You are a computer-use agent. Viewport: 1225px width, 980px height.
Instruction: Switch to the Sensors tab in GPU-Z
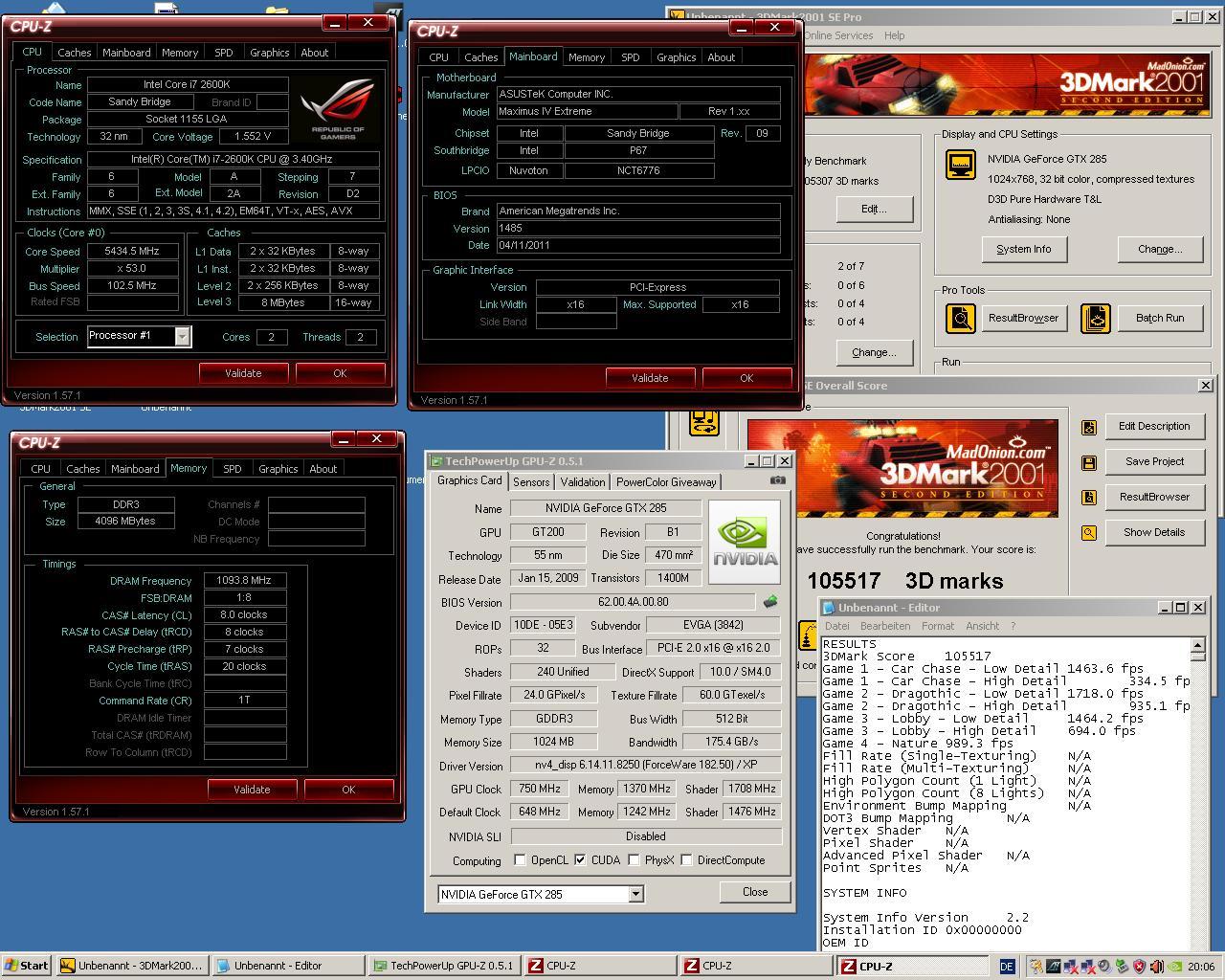pos(531,482)
